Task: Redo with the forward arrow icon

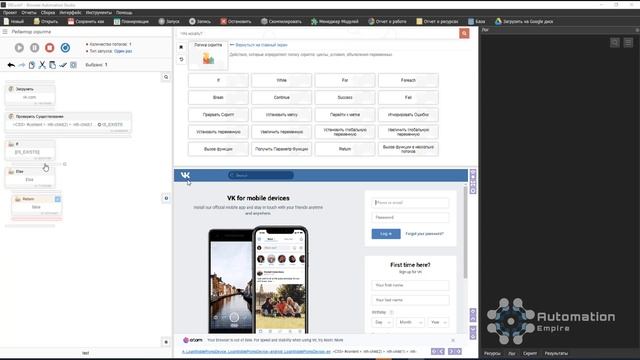Action: click(22, 65)
